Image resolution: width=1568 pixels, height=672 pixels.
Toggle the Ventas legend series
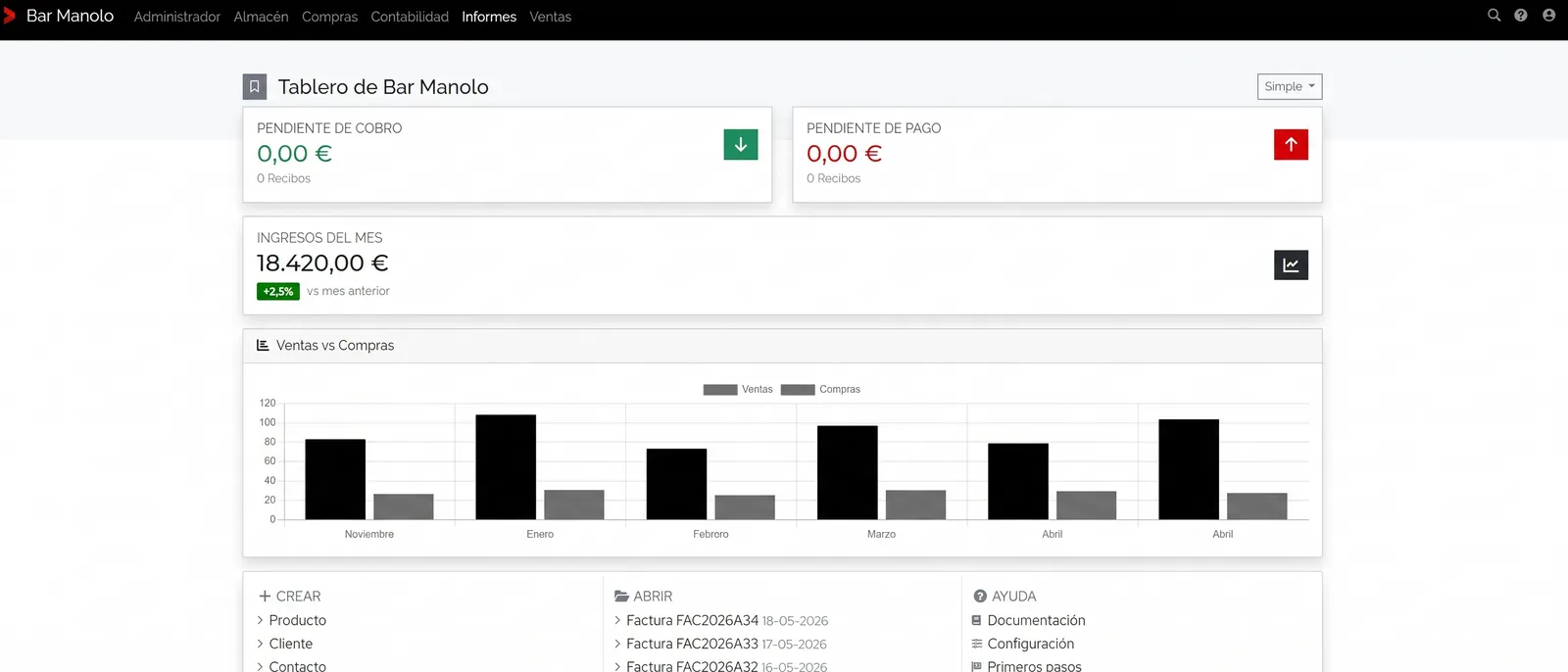[x=738, y=389]
